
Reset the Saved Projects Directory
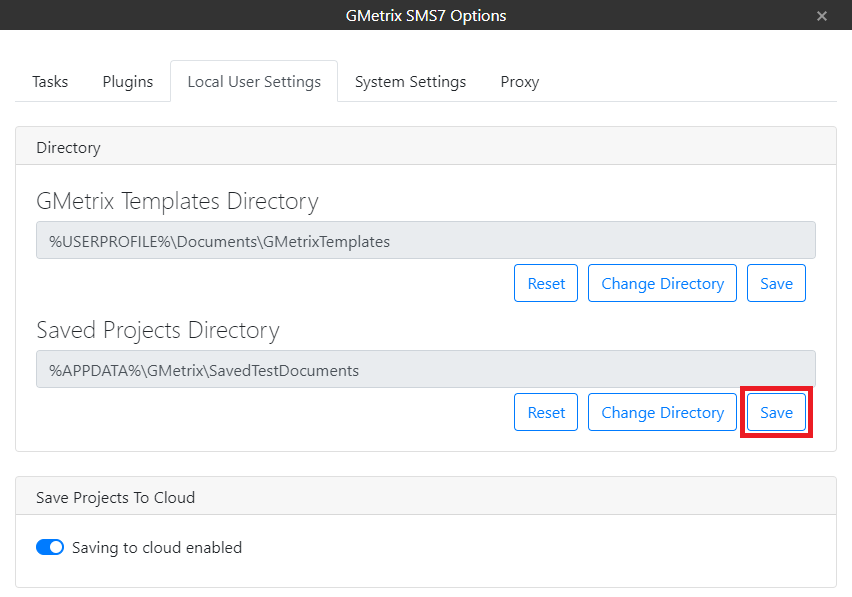546,412
